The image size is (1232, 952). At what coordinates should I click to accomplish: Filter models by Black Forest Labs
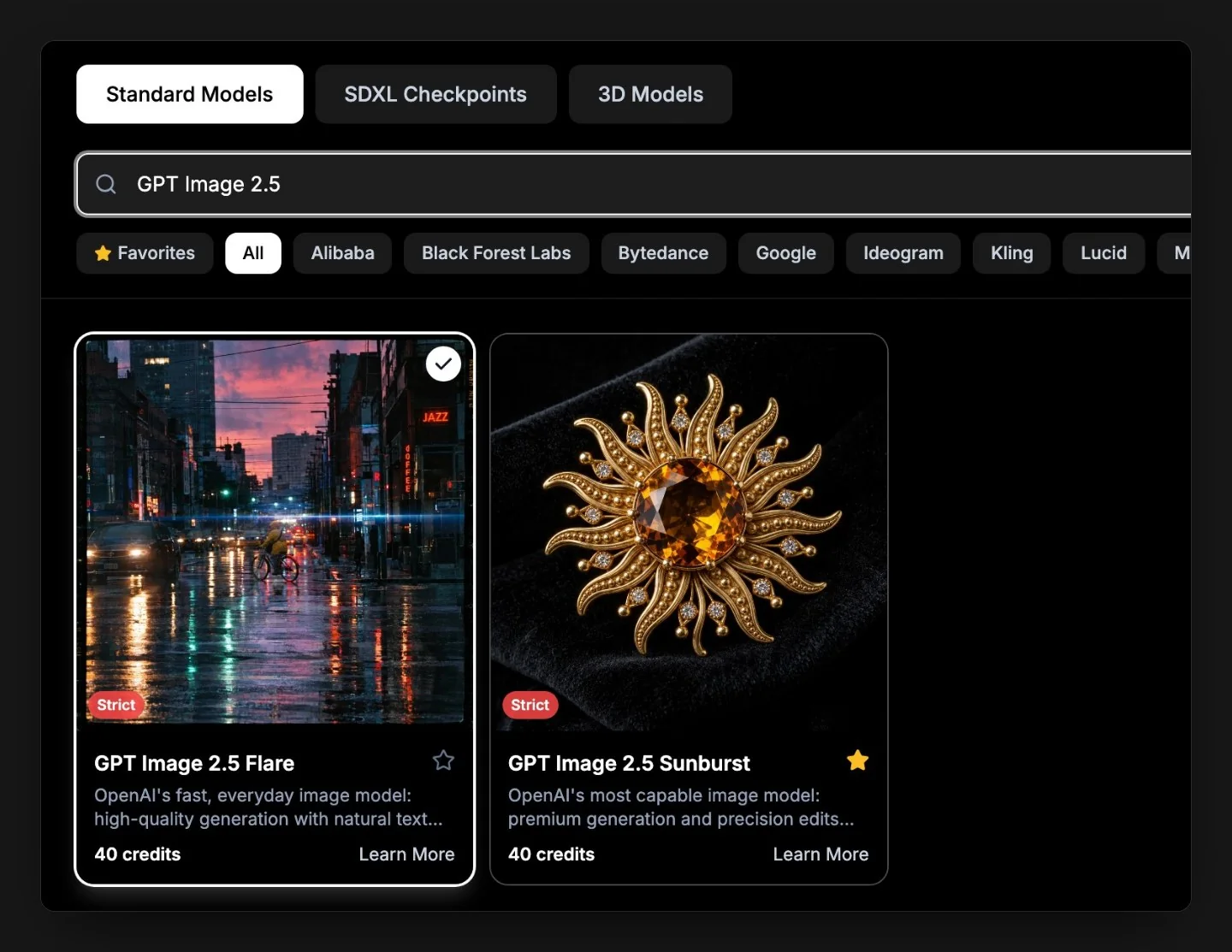[496, 253]
